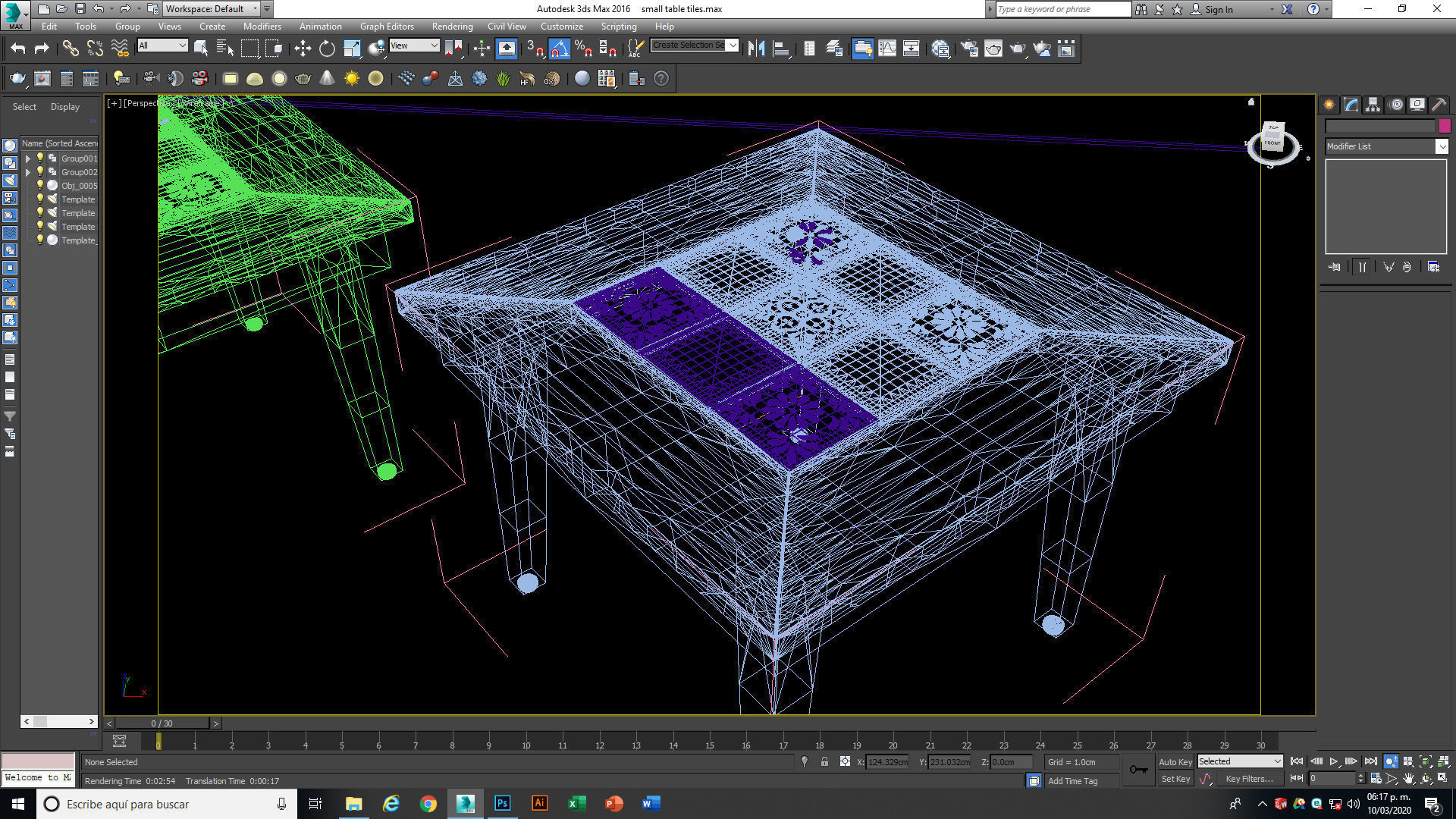Toggle visibility bulb of Obj_0005
The height and width of the screenshot is (819, 1456).
pos(40,185)
